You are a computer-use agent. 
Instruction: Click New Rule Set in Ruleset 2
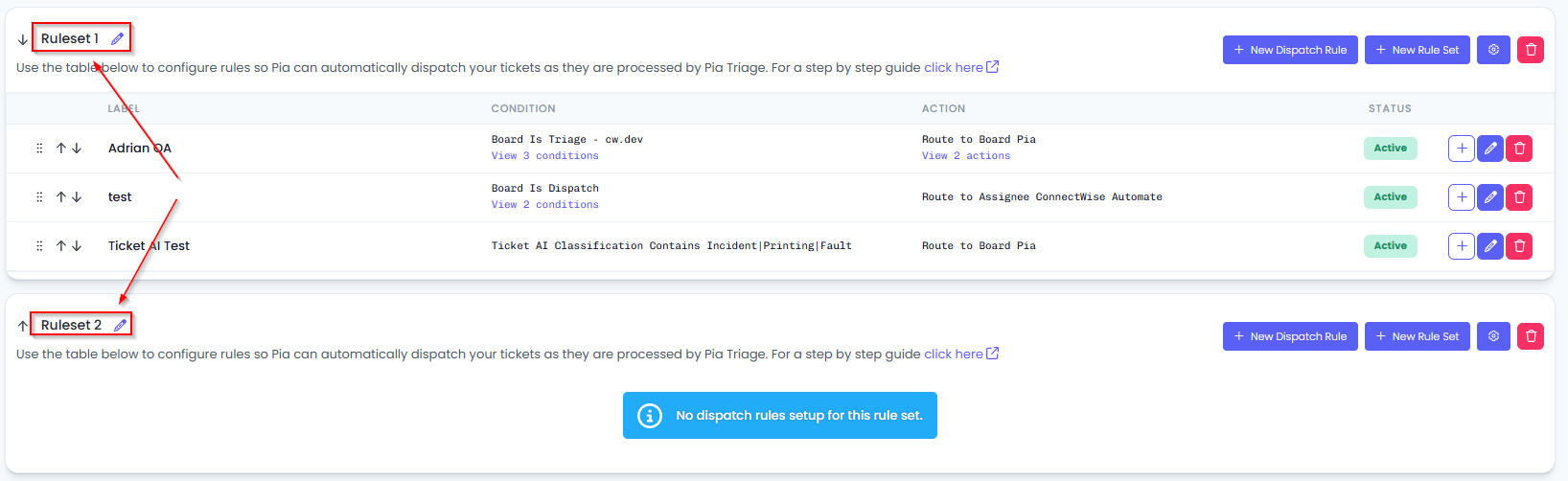point(1418,336)
